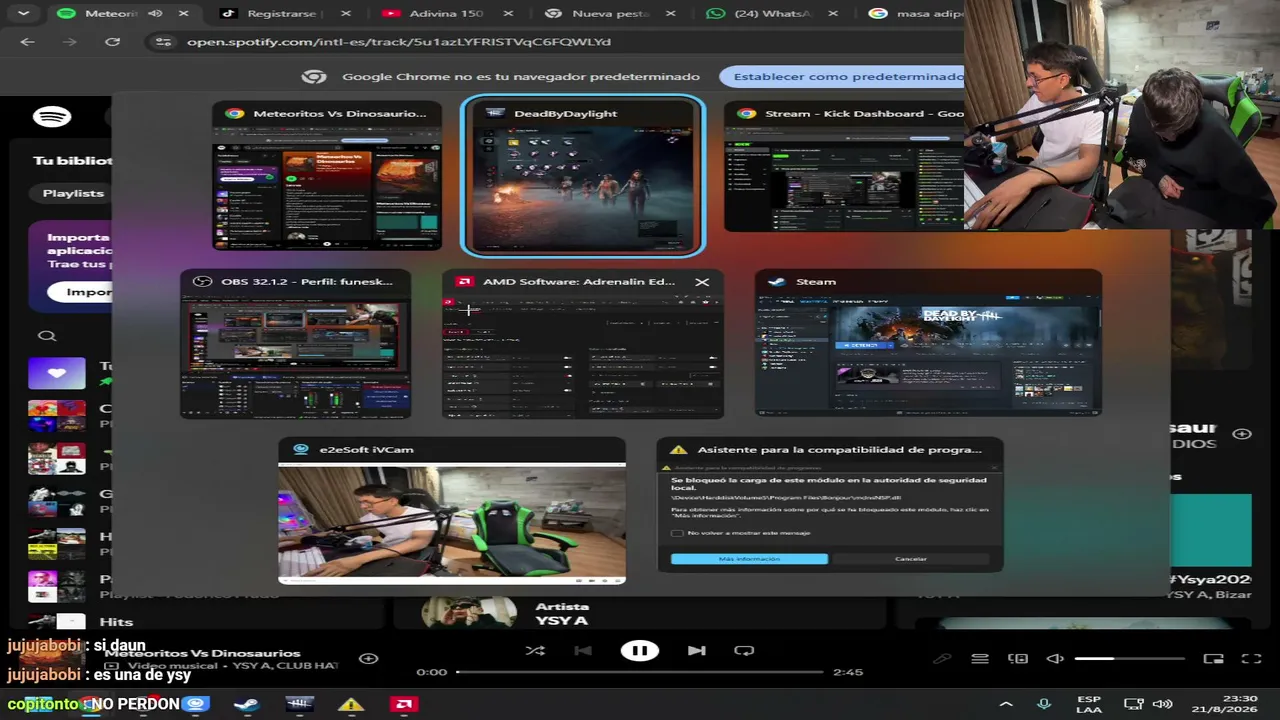Click Establecer como predeterminado button
The image size is (1280, 720).
pos(848,77)
